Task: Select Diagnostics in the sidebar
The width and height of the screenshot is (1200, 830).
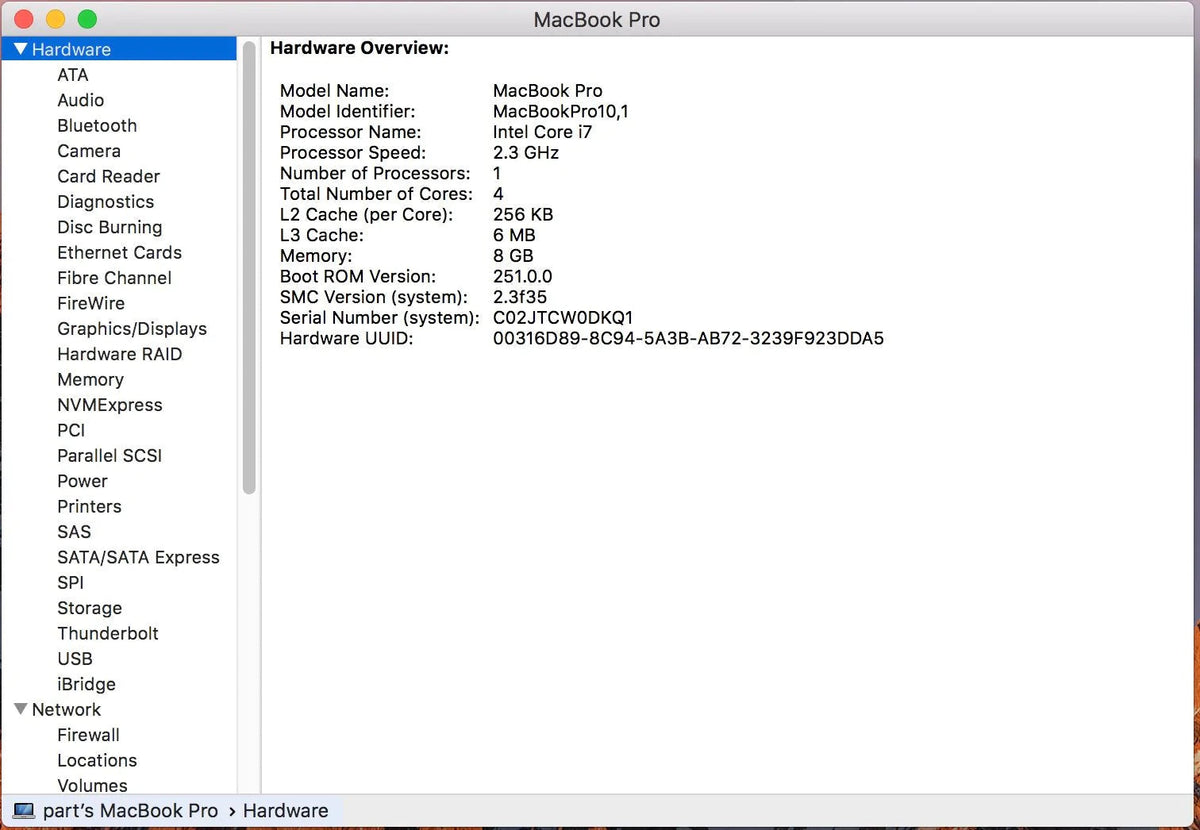Action: (x=106, y=202)
